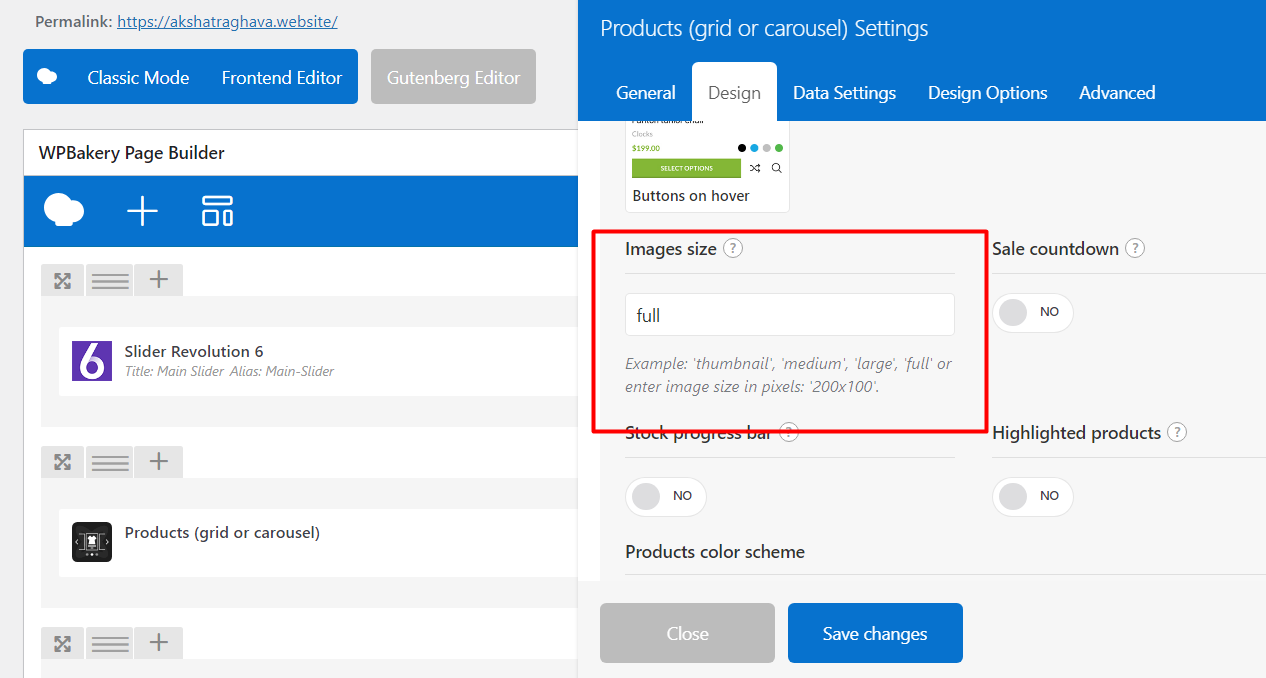Click the Main Slider title alias text

coord(229,371)
